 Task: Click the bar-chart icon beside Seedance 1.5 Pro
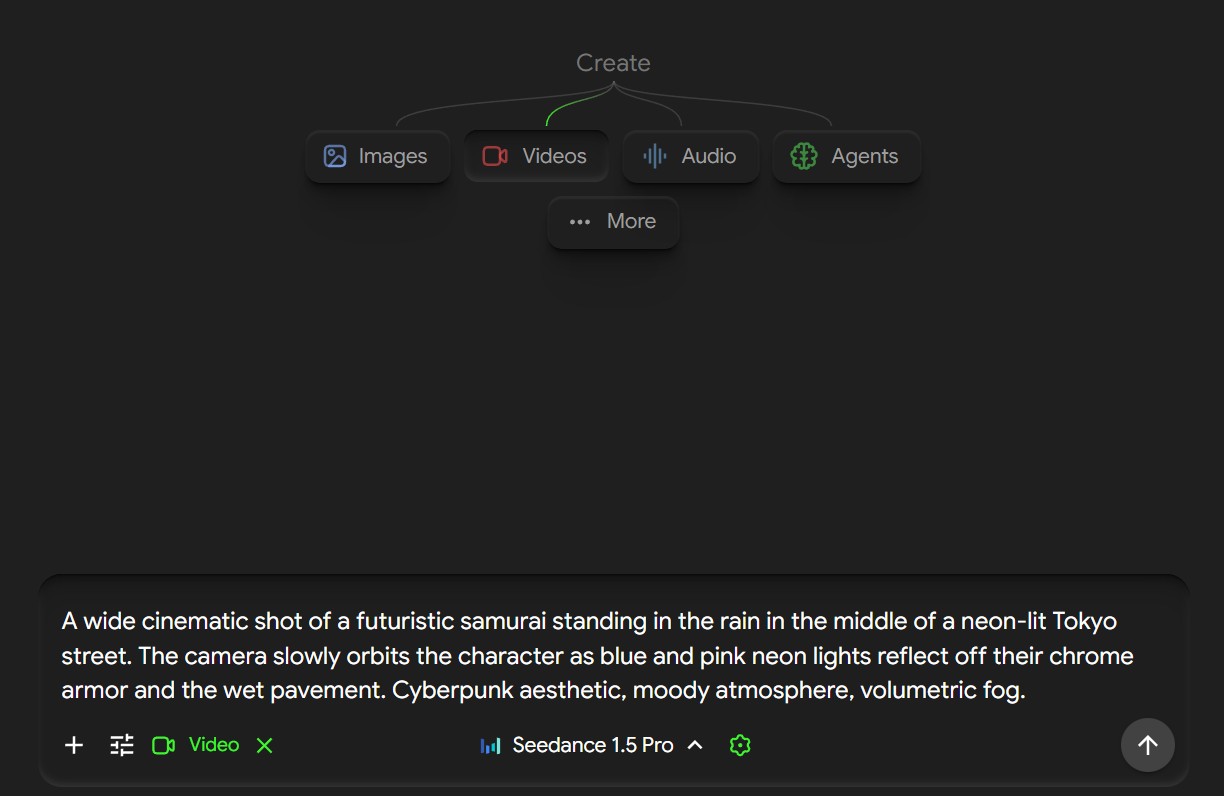click(490, 745)
